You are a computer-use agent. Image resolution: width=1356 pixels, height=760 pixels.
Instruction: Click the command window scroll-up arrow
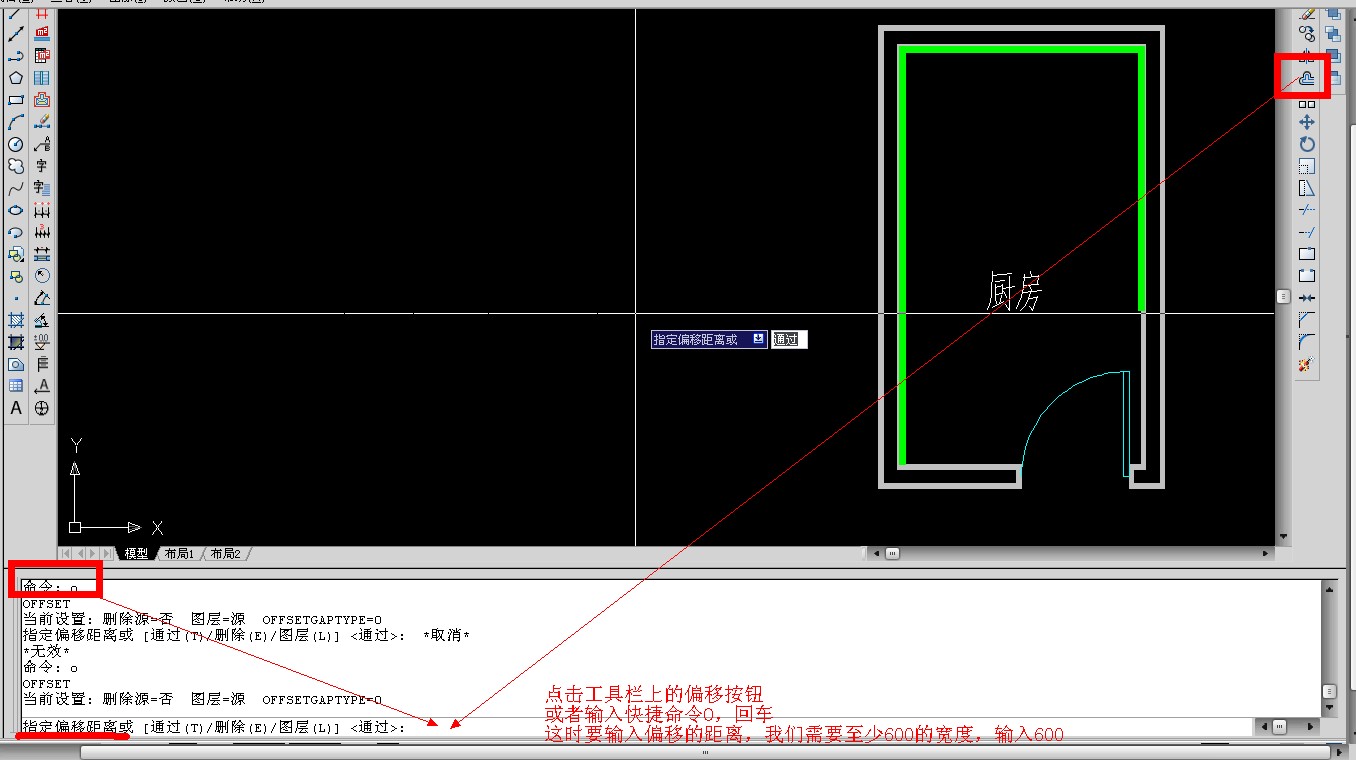tap(1328, 590)
